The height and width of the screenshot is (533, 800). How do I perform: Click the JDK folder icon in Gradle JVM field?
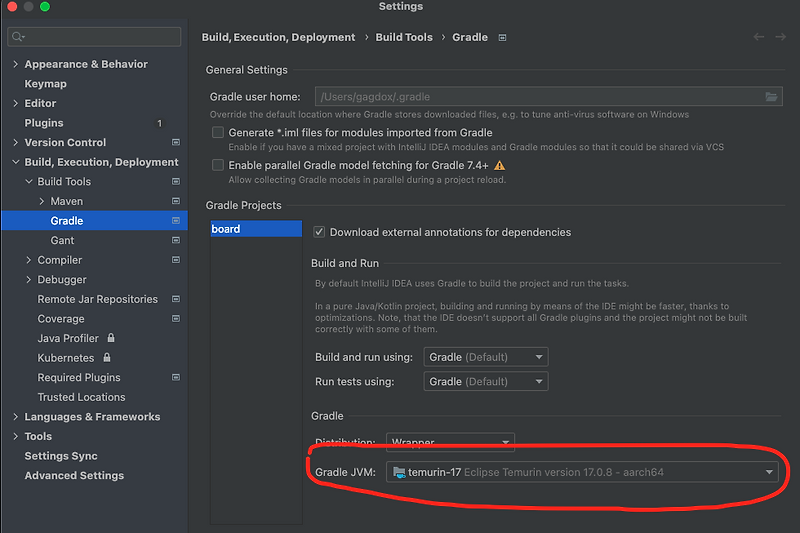click(399, 472)
